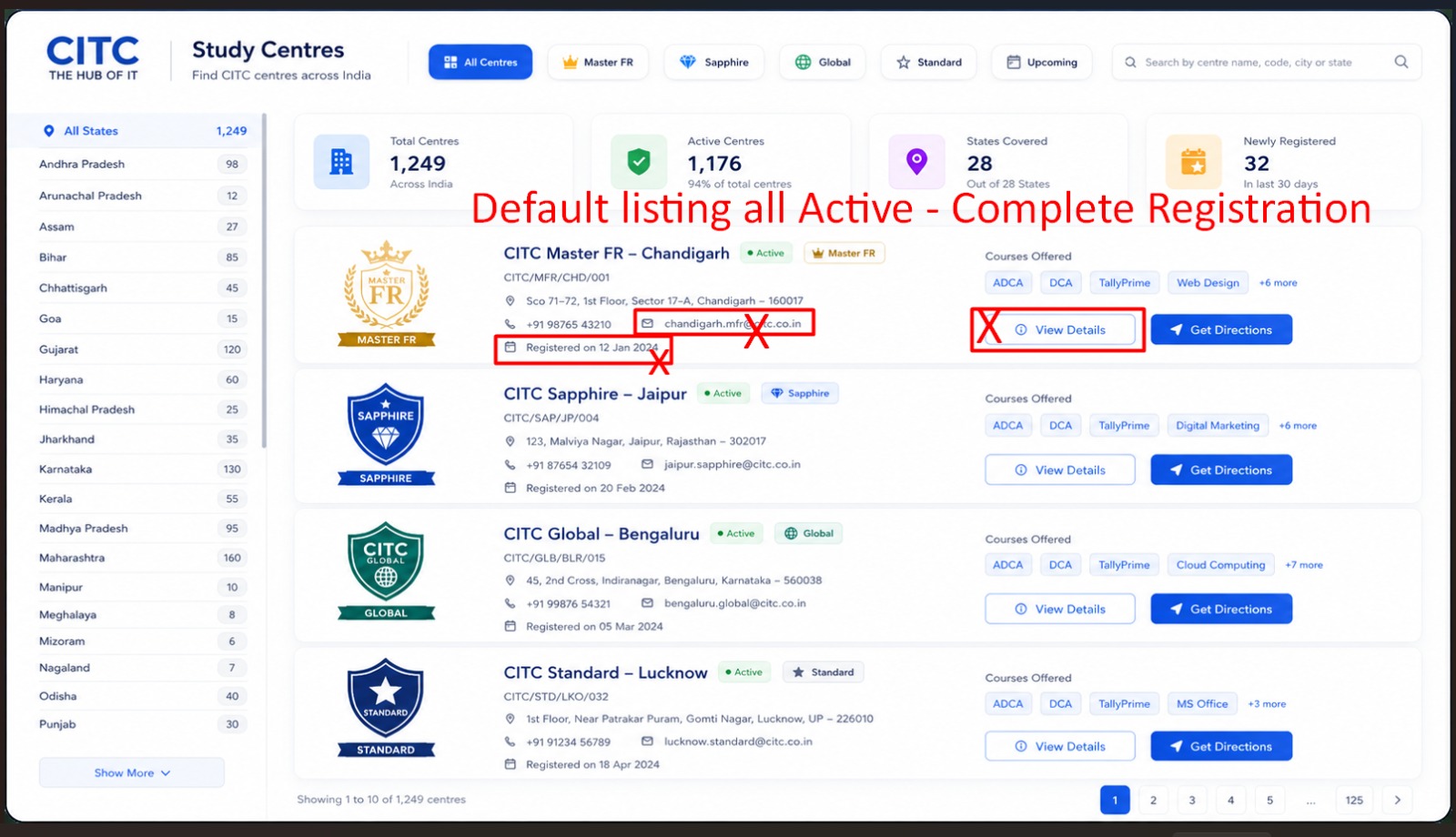Open Get Directions for Jaipur centre
Image resolution: width=1456 pixels, height=837 pixels.
click(x=1221, y=469)
